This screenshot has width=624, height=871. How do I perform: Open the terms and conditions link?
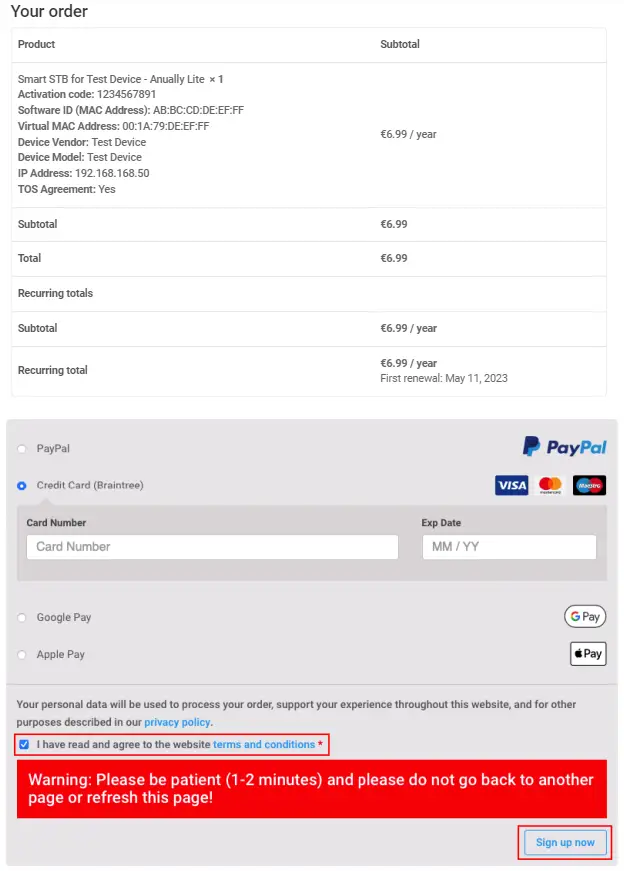click(264, 744)
